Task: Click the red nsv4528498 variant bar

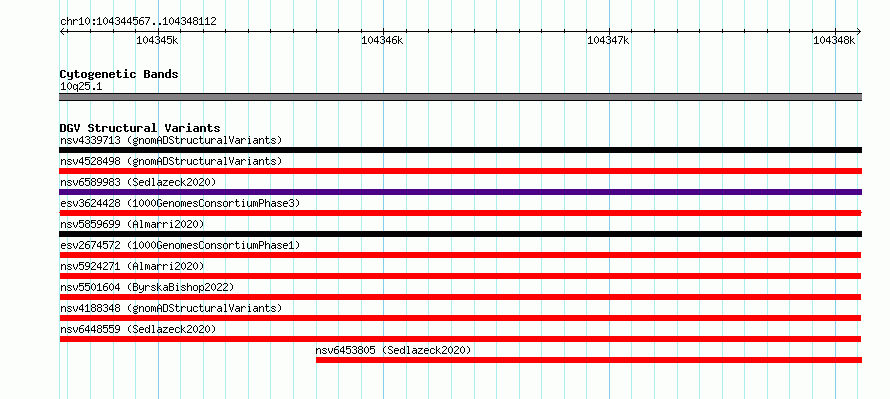Action: pyautogui.click(x=460, y=171)
